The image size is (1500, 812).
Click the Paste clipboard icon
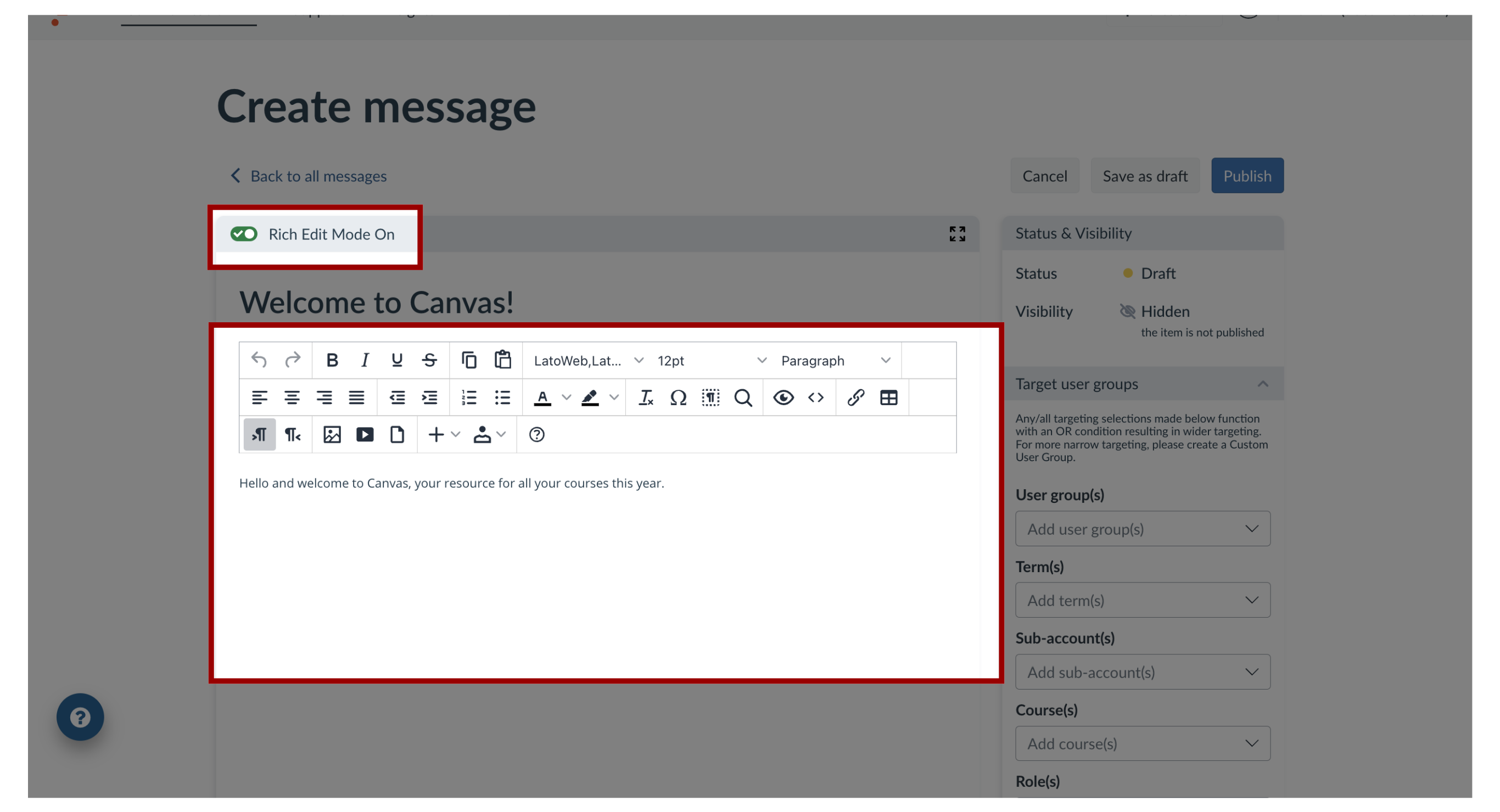pos(502,360)
